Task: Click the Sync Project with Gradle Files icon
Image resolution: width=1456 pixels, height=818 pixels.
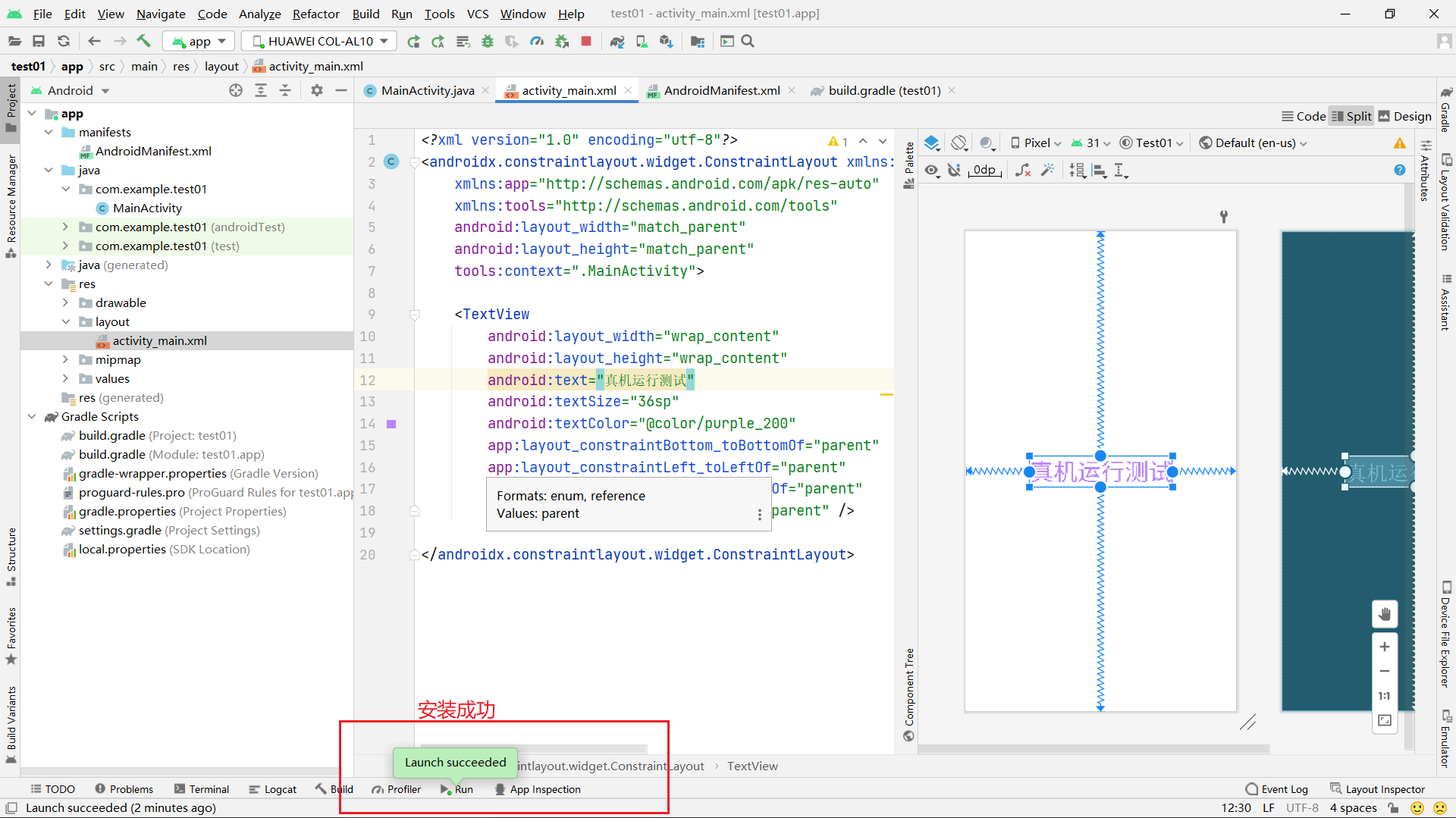Action: point(617,41)
